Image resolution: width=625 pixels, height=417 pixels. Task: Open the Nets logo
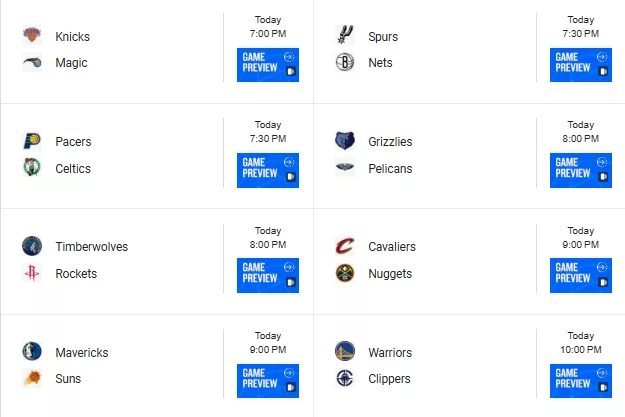click(x=345, y=62)
